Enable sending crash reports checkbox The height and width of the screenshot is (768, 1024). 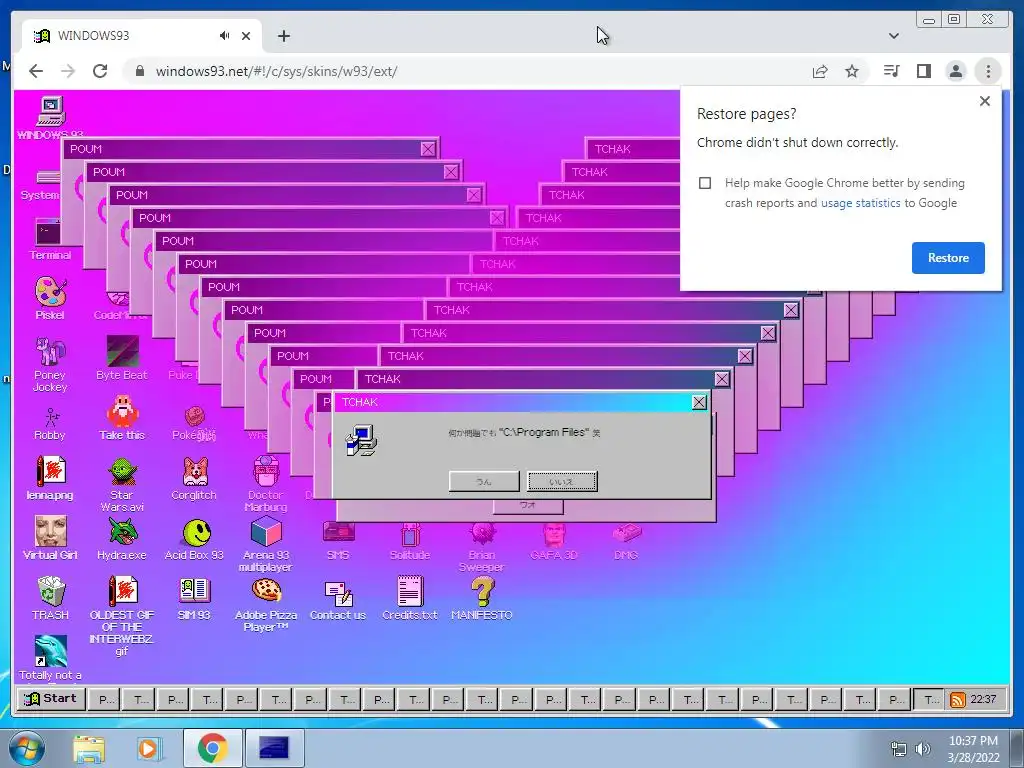point(705,183)
